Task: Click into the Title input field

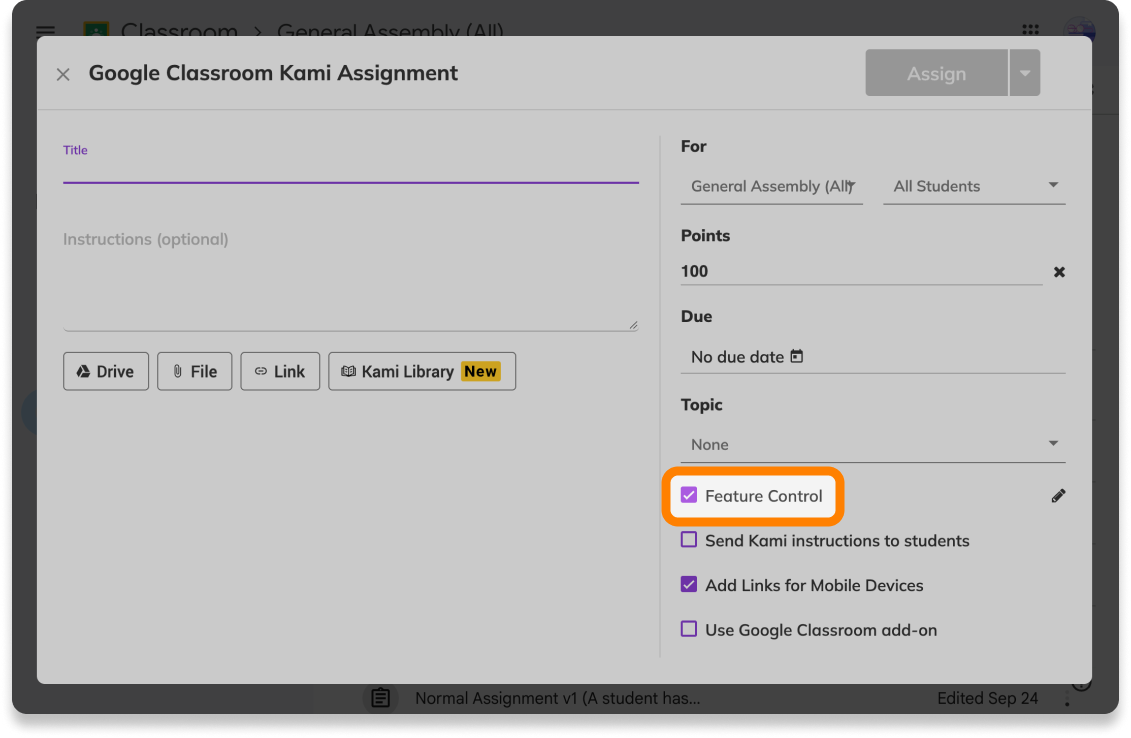Action: click(x=351, y=170)
